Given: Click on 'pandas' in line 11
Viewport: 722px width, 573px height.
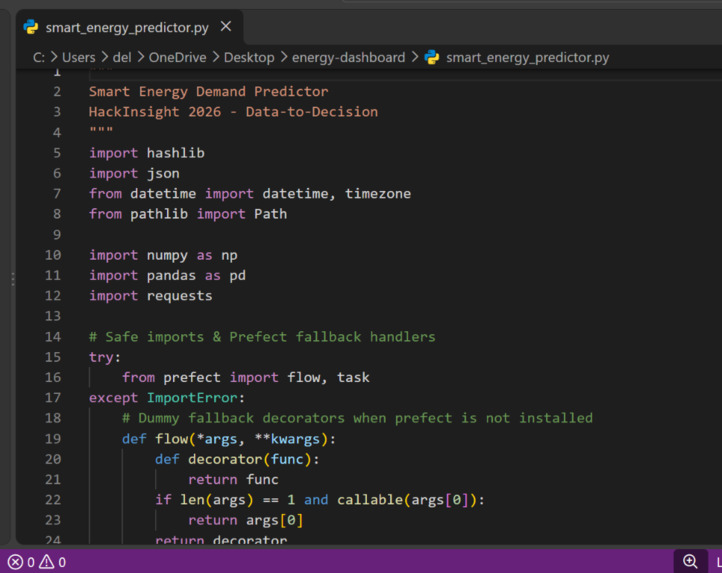Looking at the screenshot, I should pyautogui.click(x=171, y=275).
